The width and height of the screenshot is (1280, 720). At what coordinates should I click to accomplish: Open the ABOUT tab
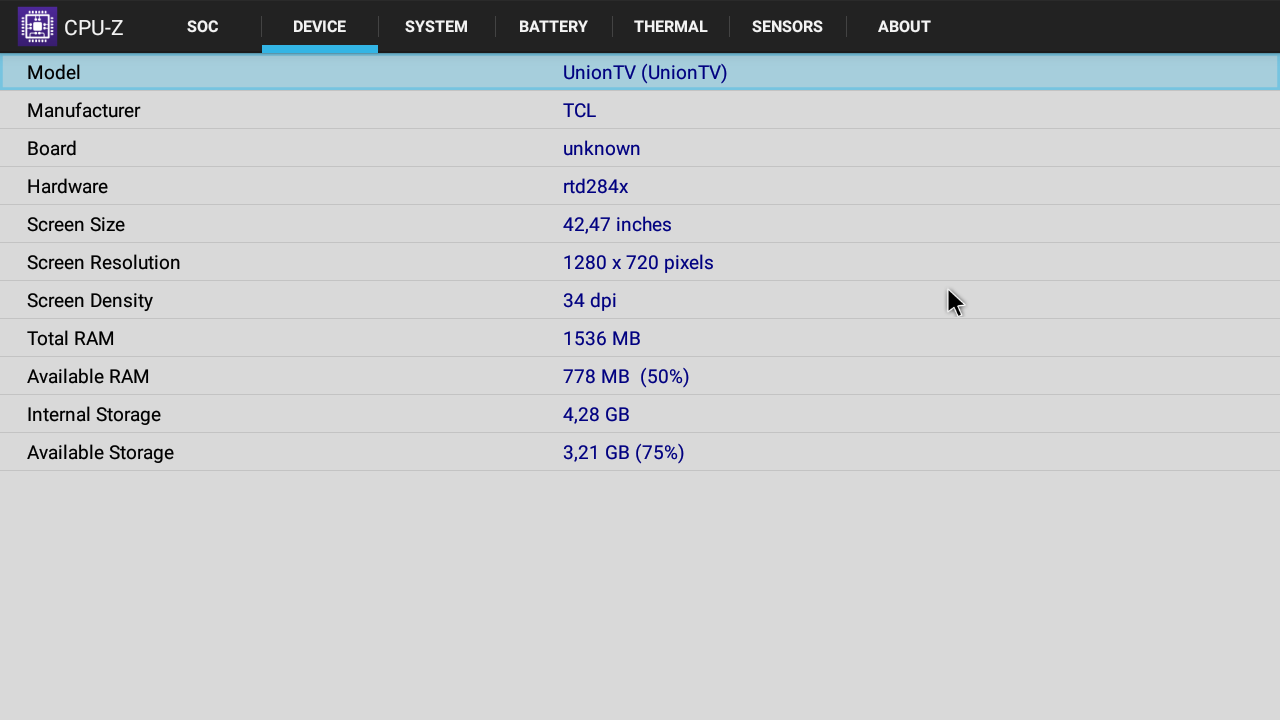pos(904,27)
